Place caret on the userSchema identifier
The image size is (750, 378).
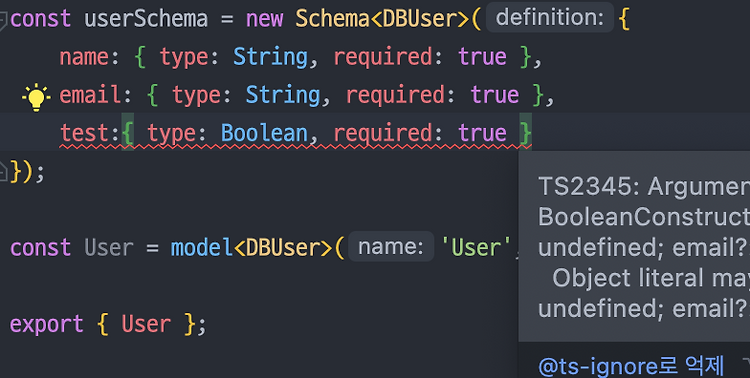tap(146, 19)
